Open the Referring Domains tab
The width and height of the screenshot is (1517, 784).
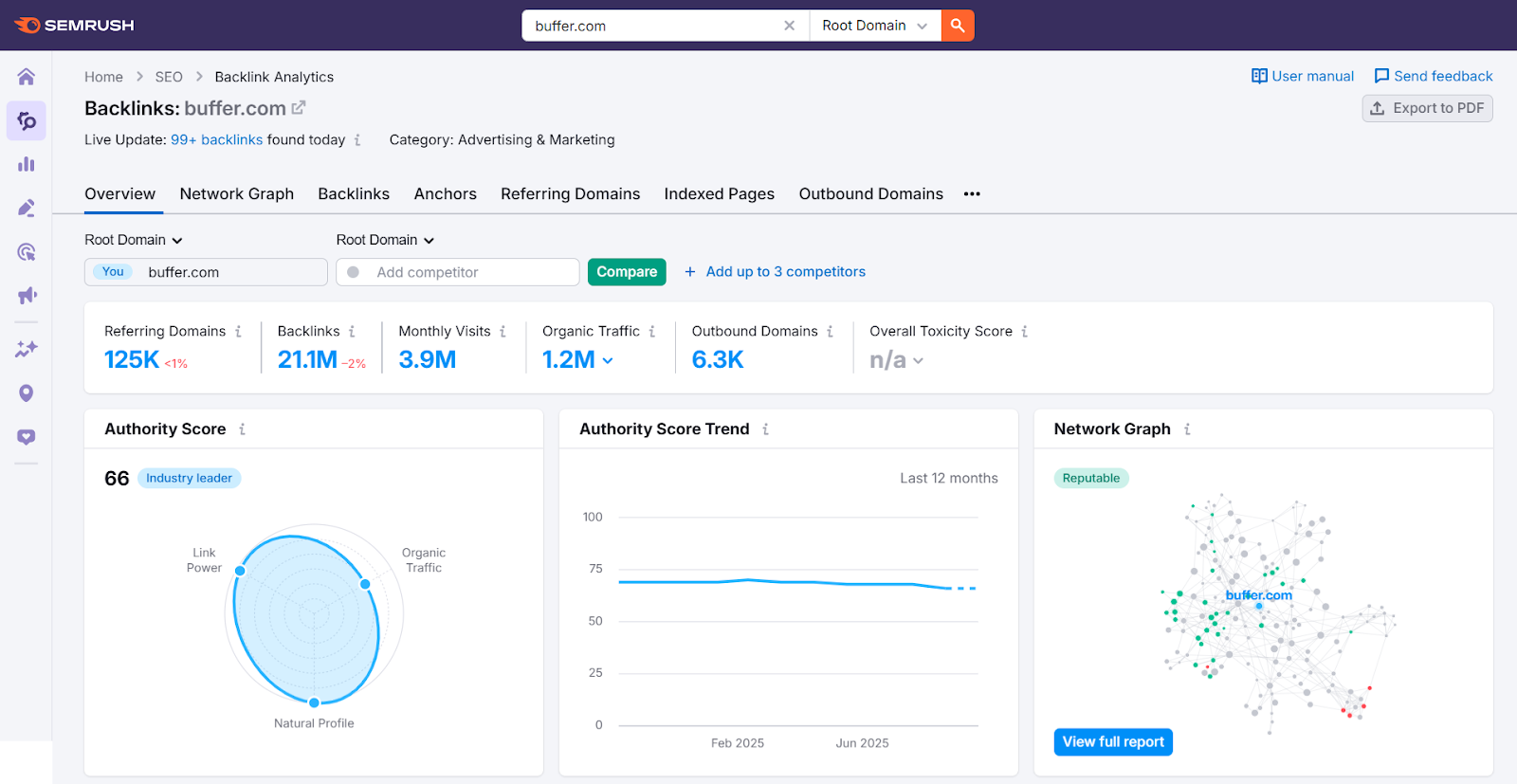click(570, 193)
